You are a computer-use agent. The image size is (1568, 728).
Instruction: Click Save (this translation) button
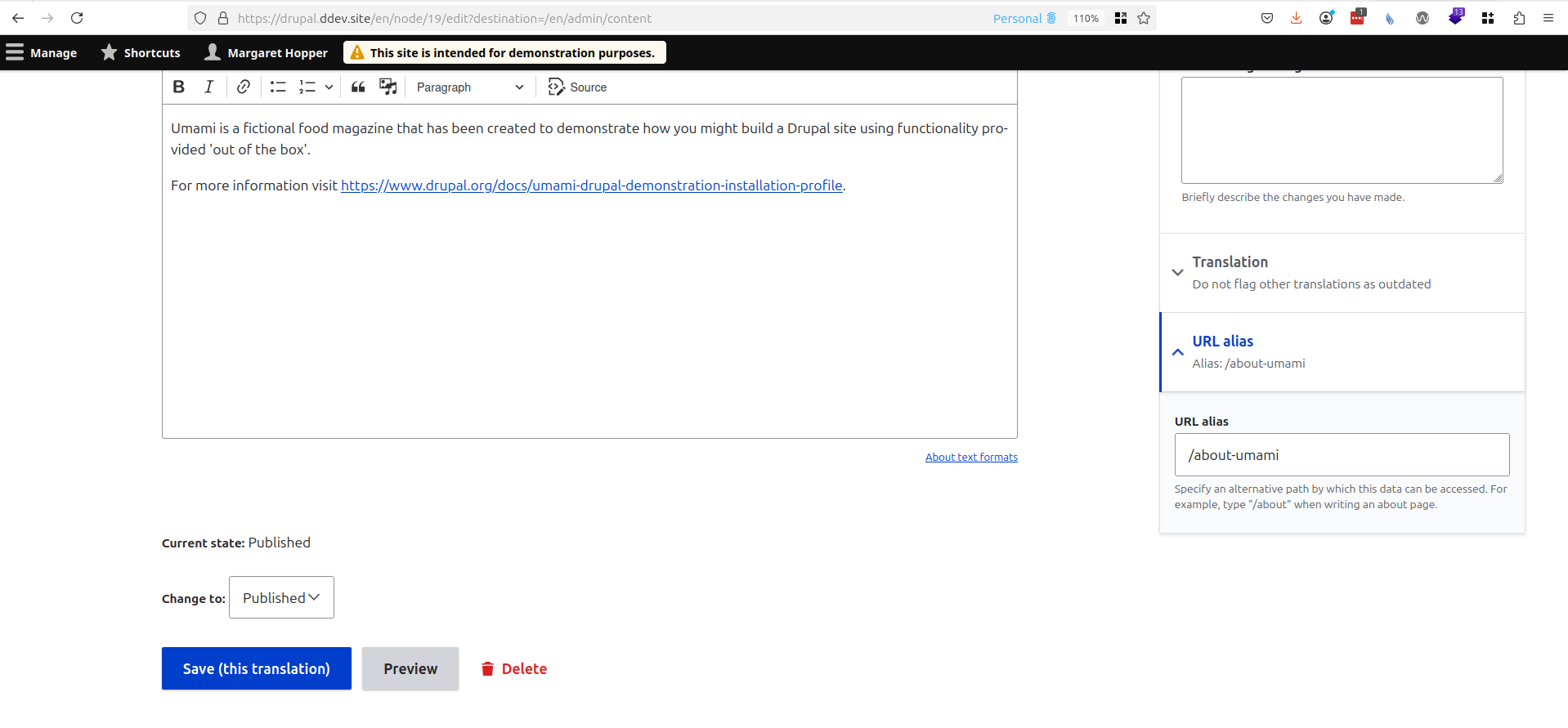point(256,668)
